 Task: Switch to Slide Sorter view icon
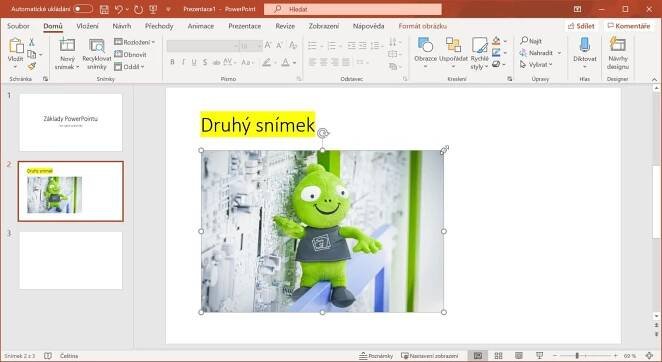[x=498, y=356]
